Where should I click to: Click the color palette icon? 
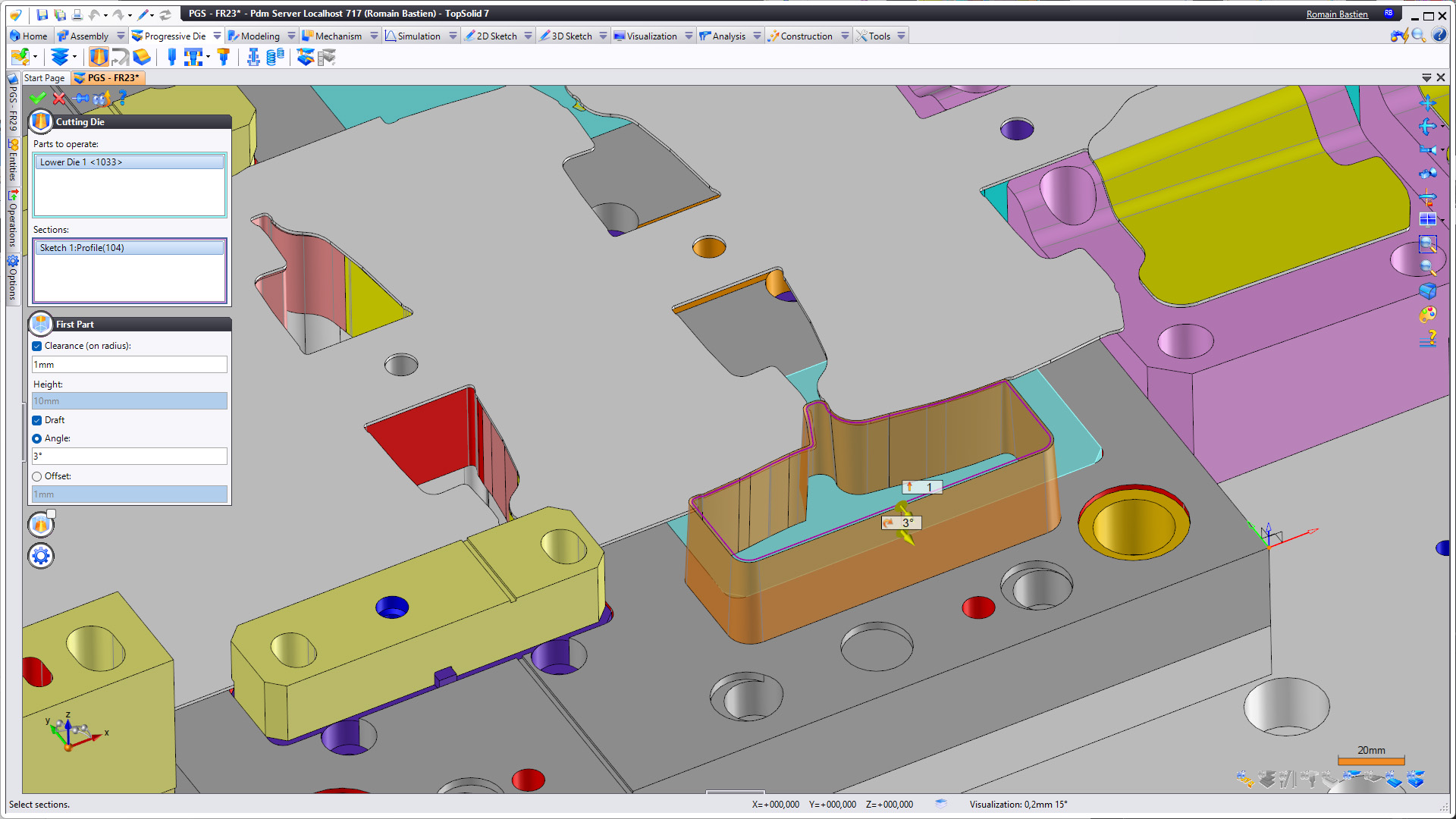click(x=1427, y=314)
